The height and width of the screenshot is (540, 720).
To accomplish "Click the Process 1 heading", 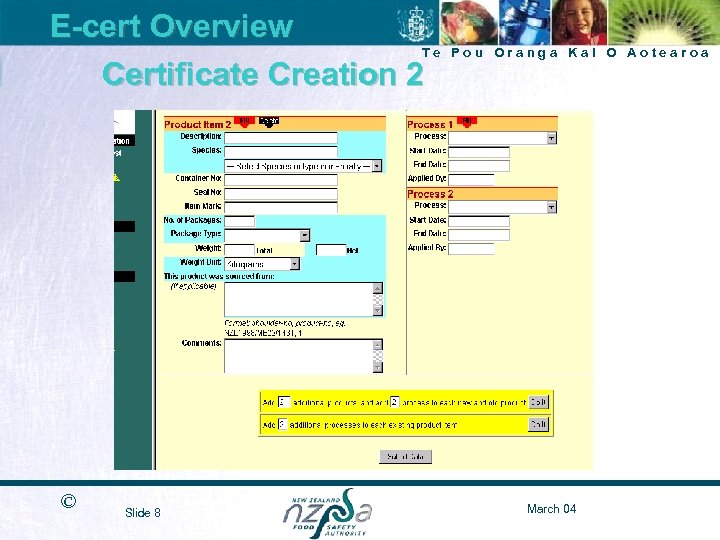I will [430, 124].
